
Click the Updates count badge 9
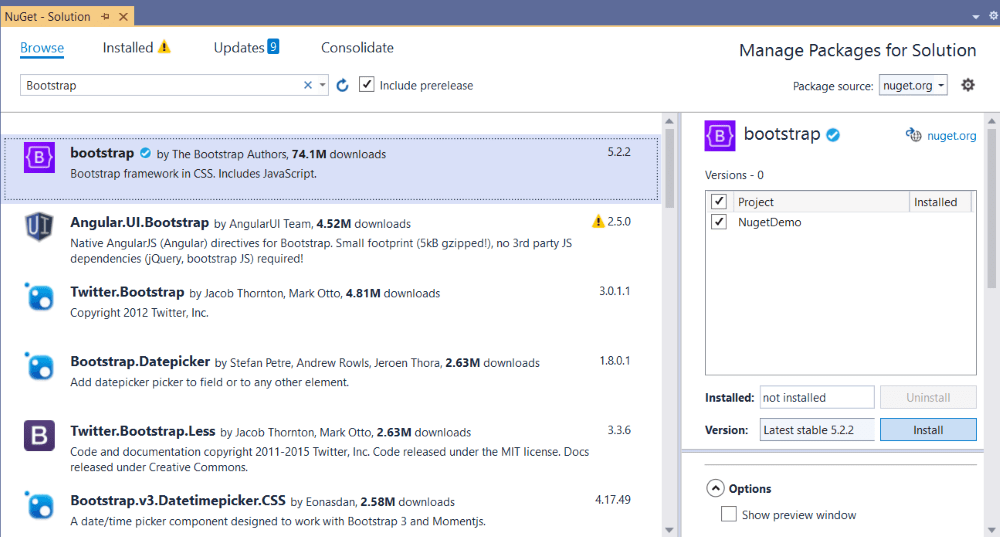(273, 47)
